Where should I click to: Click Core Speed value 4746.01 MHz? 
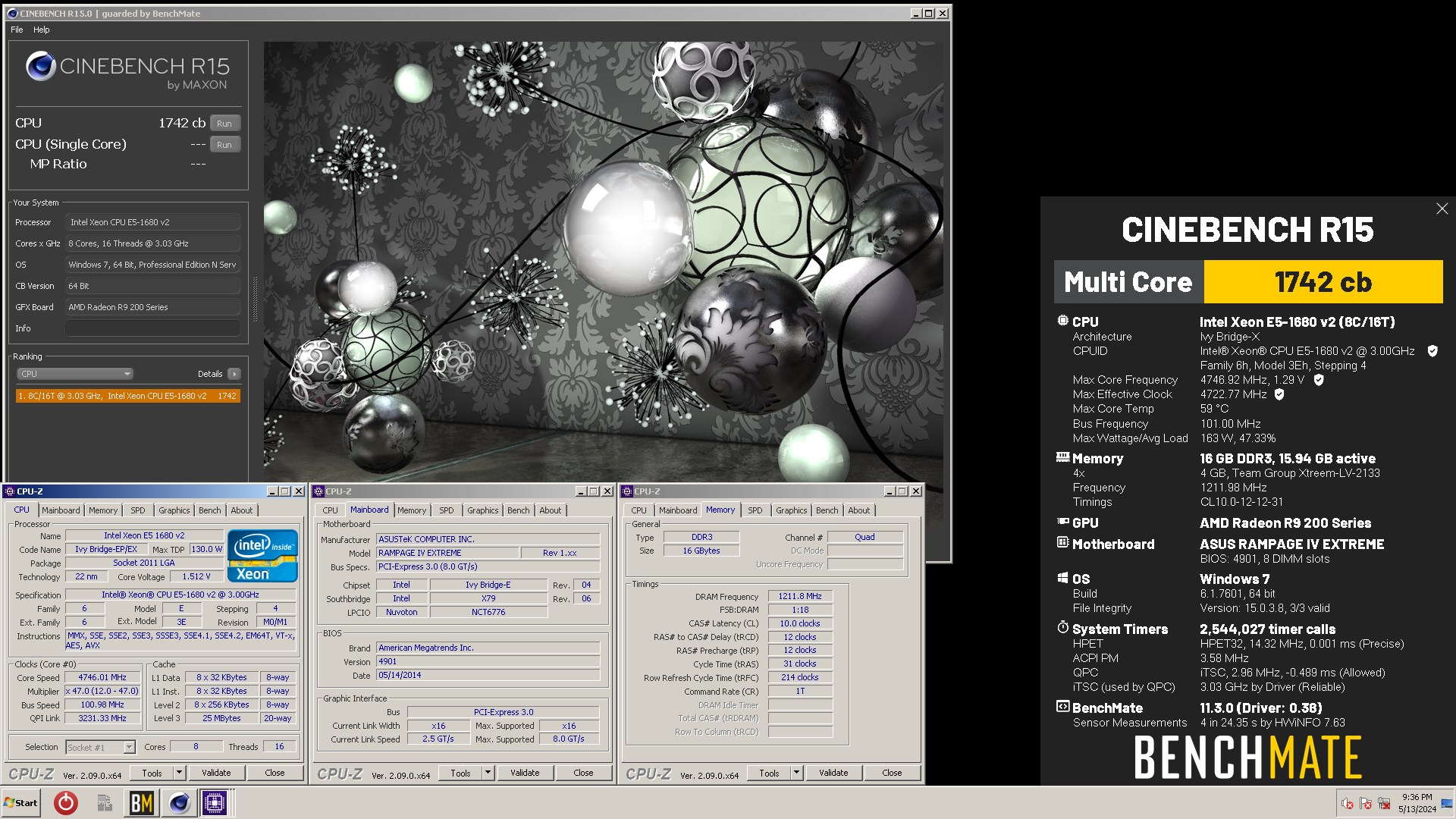[103, 678]
